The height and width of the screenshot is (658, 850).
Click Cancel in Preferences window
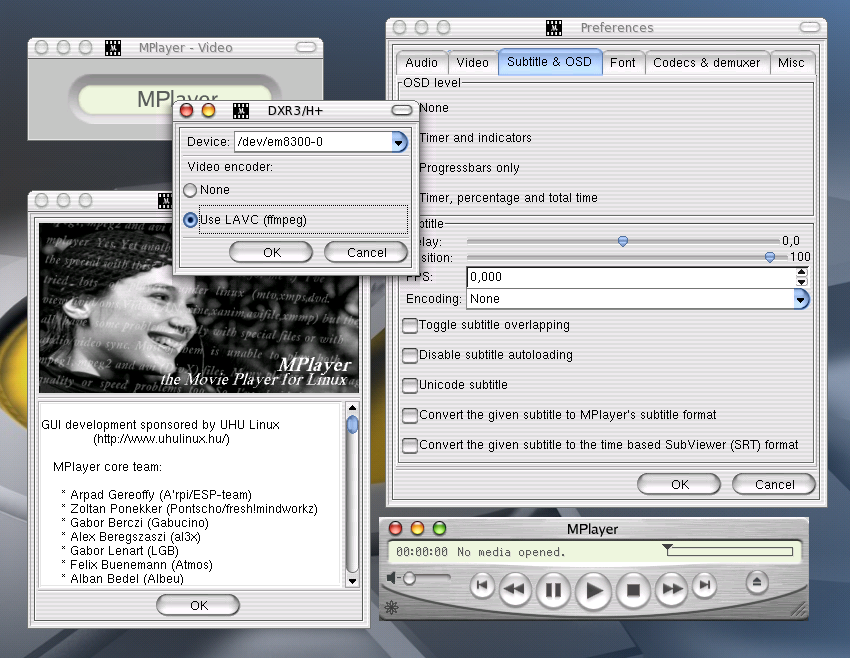pos(774,485)
